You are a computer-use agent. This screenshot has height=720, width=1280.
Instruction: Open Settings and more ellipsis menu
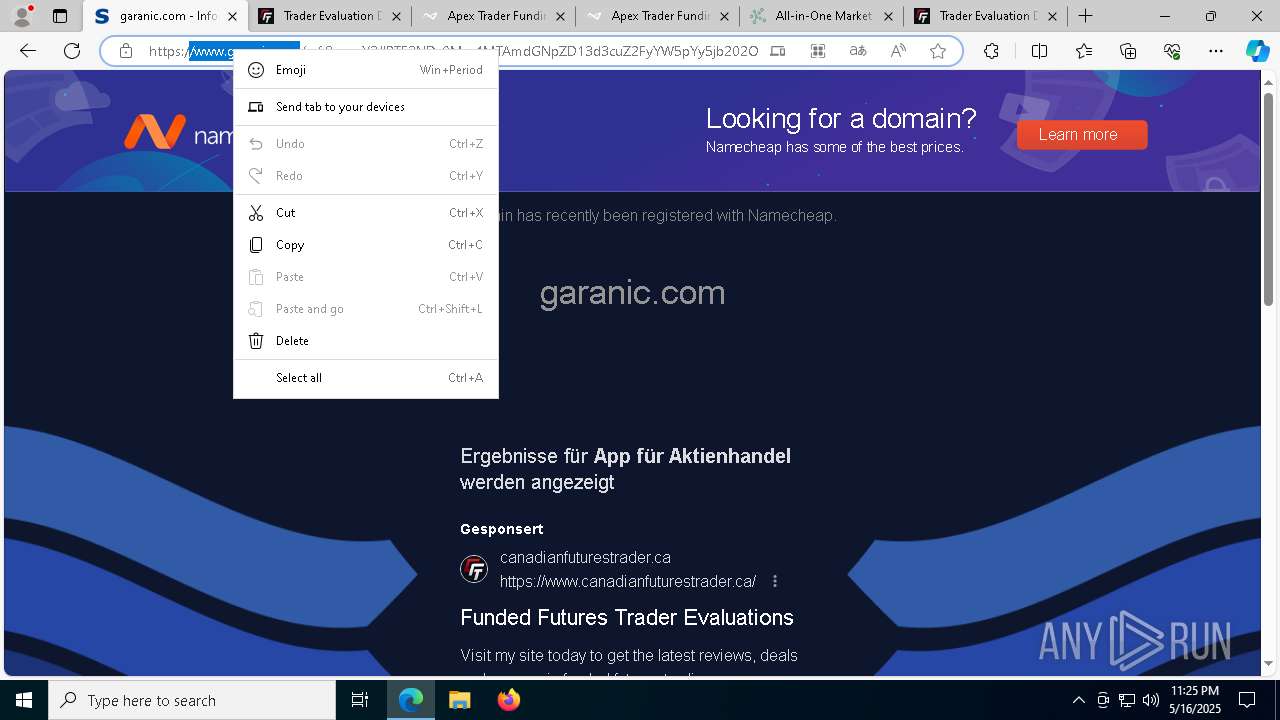click(x=1216, y=51)
